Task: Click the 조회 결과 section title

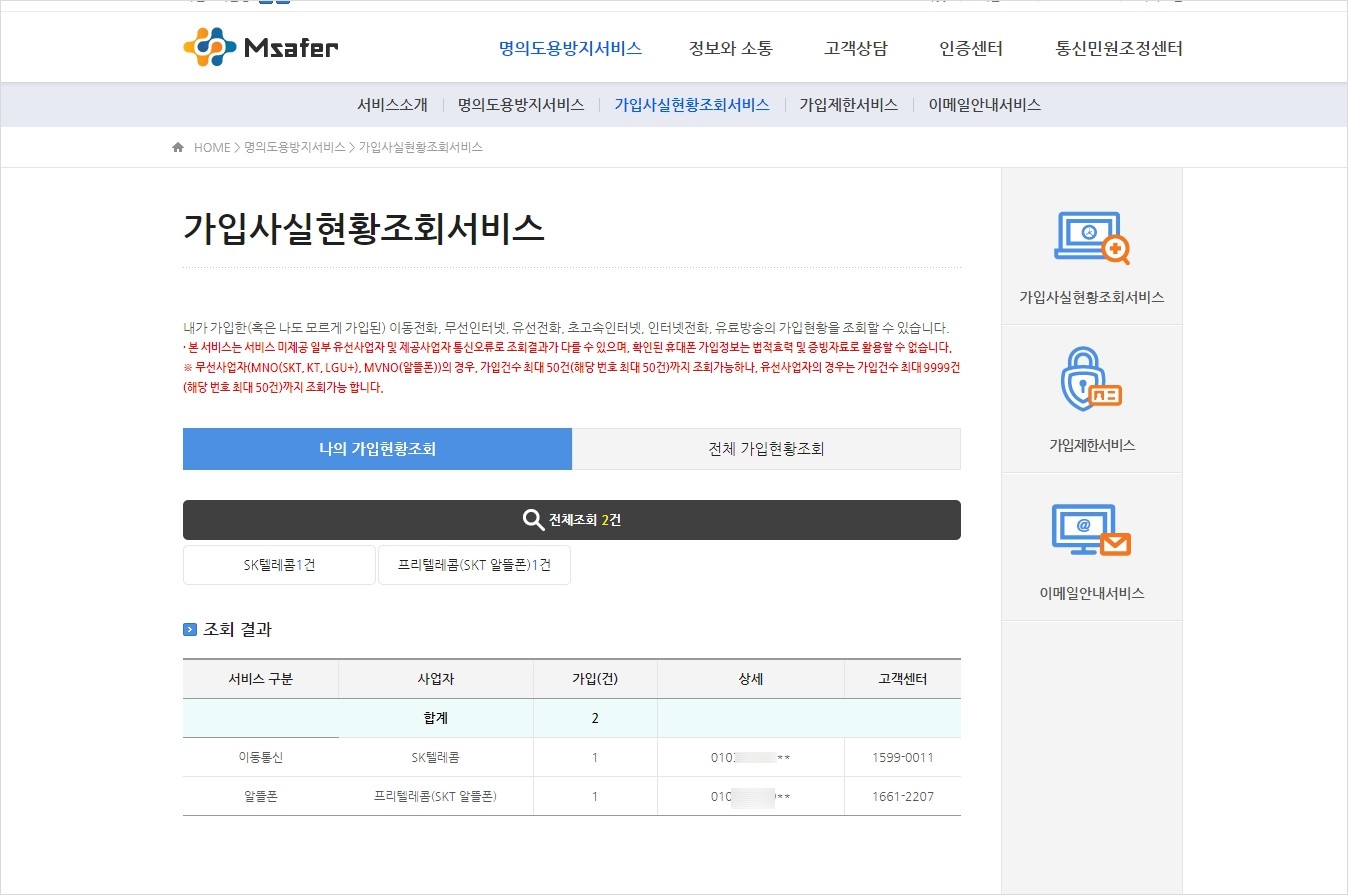Action: (238, 630)
